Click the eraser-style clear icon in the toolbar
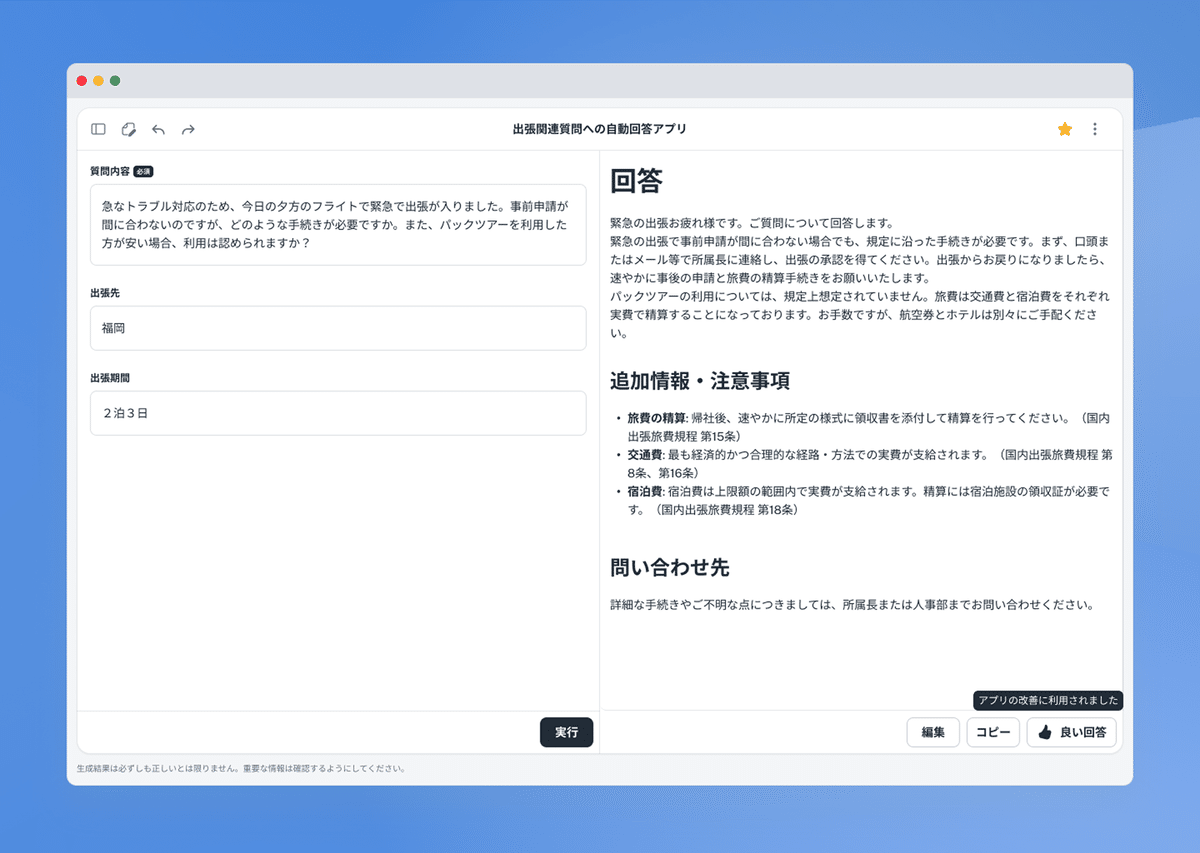This screenshot has height=853, width=1200. (x=128, y=129)
